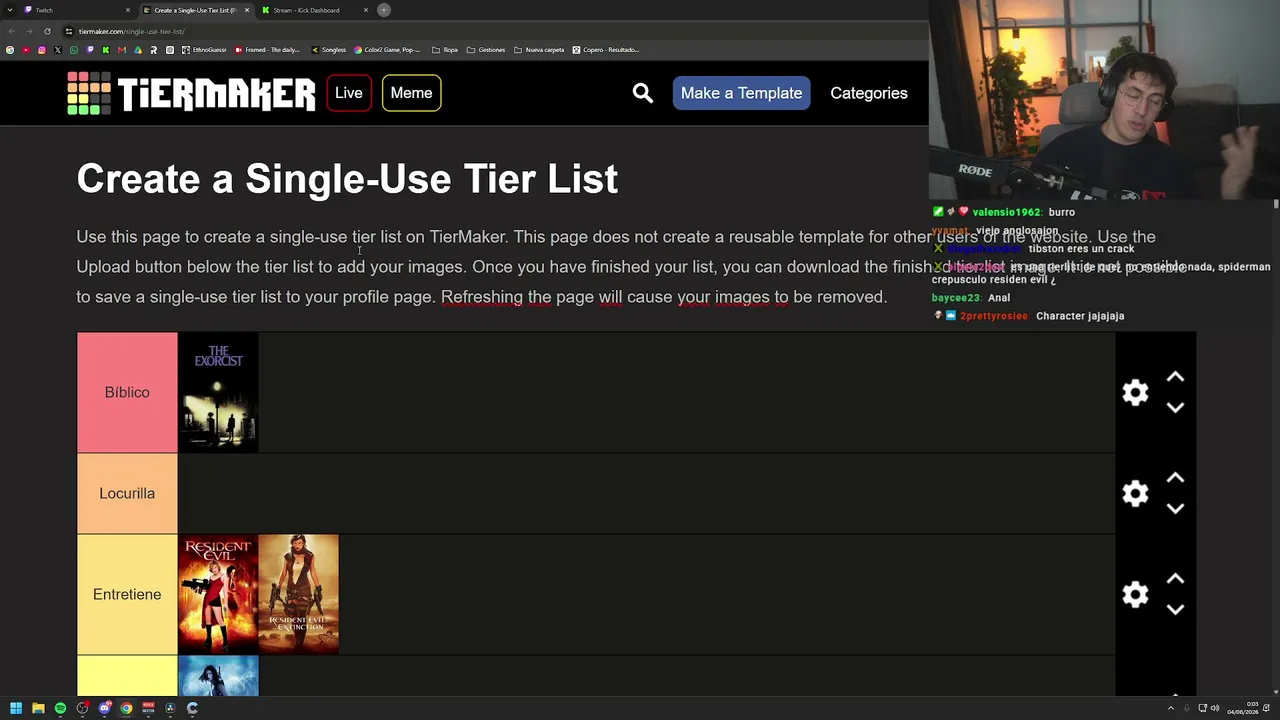The image size is (1280, 720).
Task: Move Bíblico tier up with arrow
Action: tap(1175, 377)
